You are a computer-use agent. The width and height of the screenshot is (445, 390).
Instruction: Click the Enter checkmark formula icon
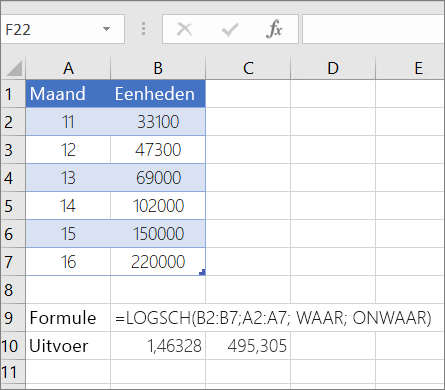click(x=230, y=29)
